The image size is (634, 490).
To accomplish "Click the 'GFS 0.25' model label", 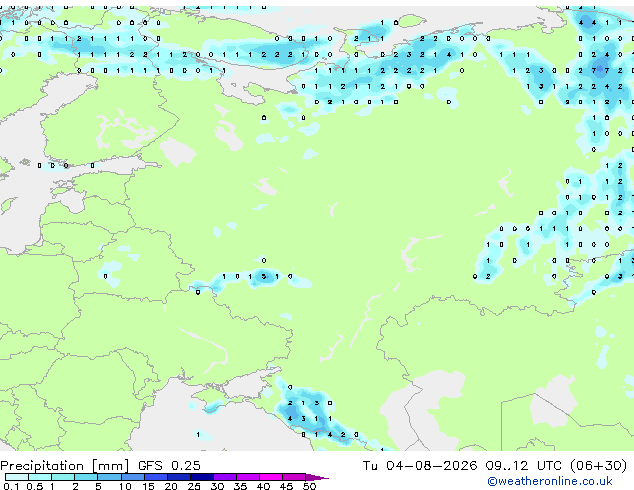I will 169,465.
